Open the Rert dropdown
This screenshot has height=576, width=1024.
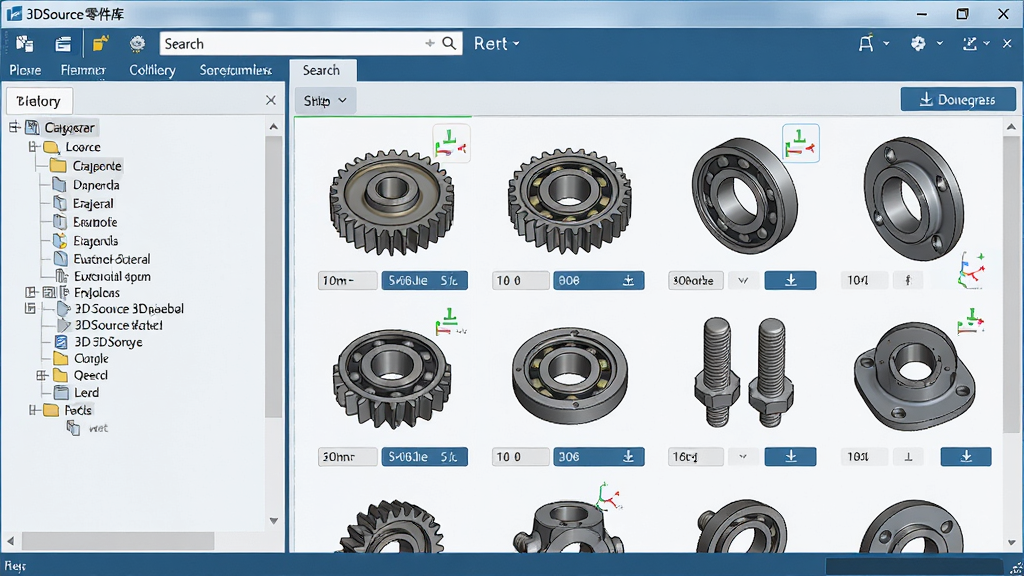pos(496,44)
